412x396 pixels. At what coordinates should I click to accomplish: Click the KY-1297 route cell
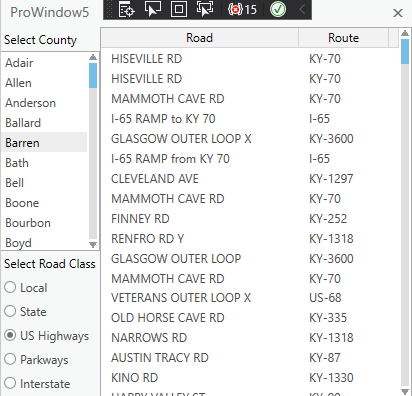coord(331,179)
